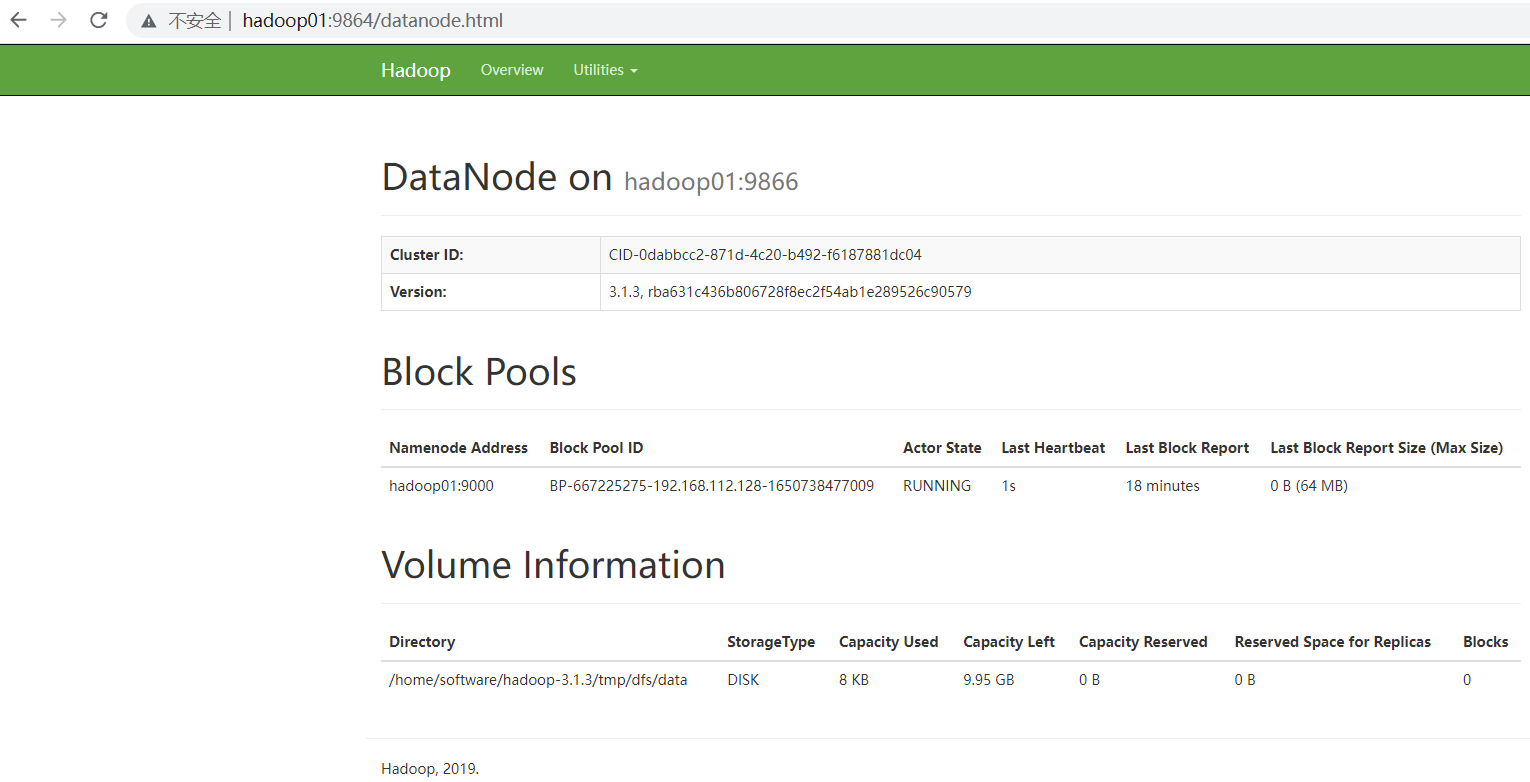Click the hadoop01:9000 namenode address cell
The width and height of the screenshot is (1530, 782).
click(x=441, y=486)
